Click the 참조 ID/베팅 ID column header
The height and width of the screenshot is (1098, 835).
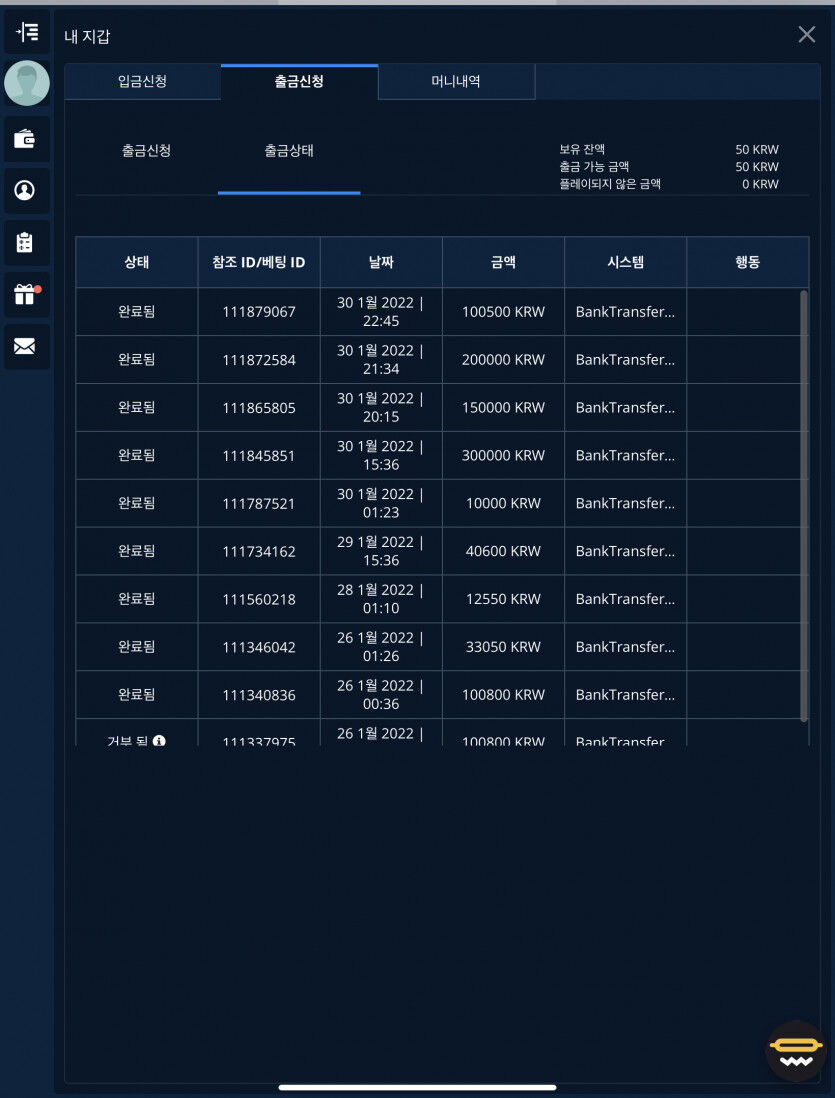(x=258, y=263)
